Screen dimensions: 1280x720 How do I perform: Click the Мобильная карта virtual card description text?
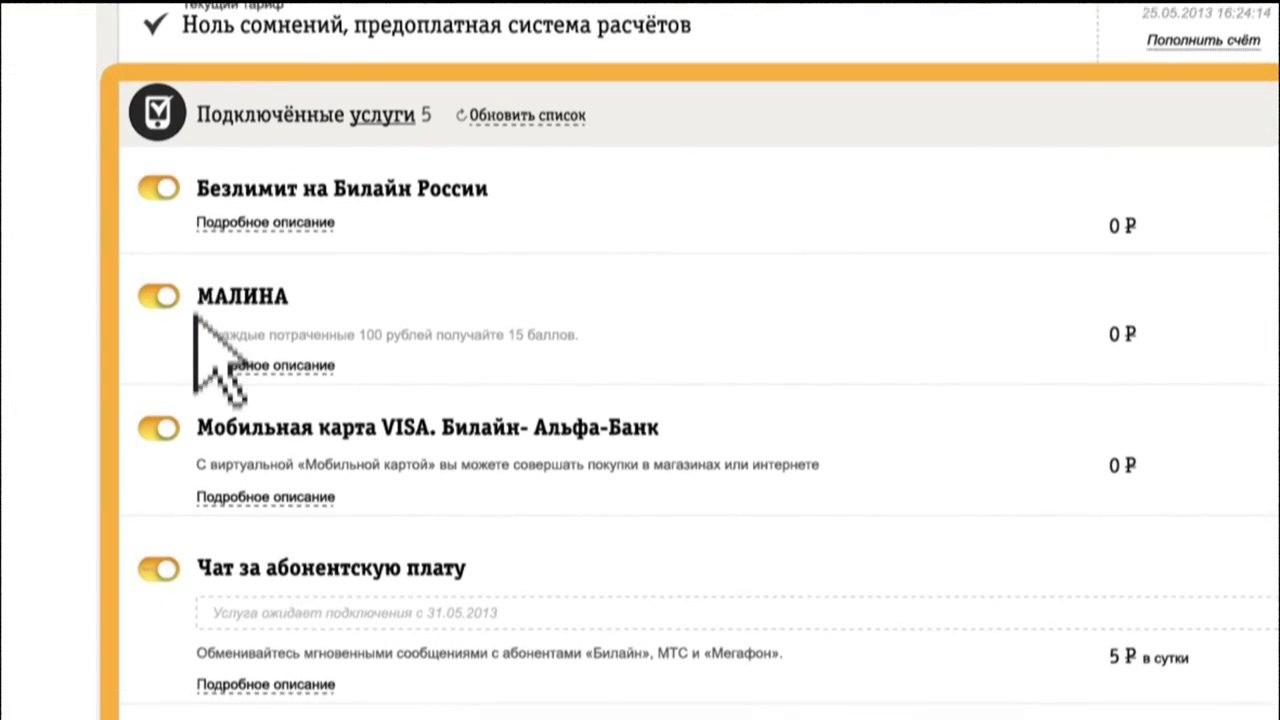(x=507, y=464)
